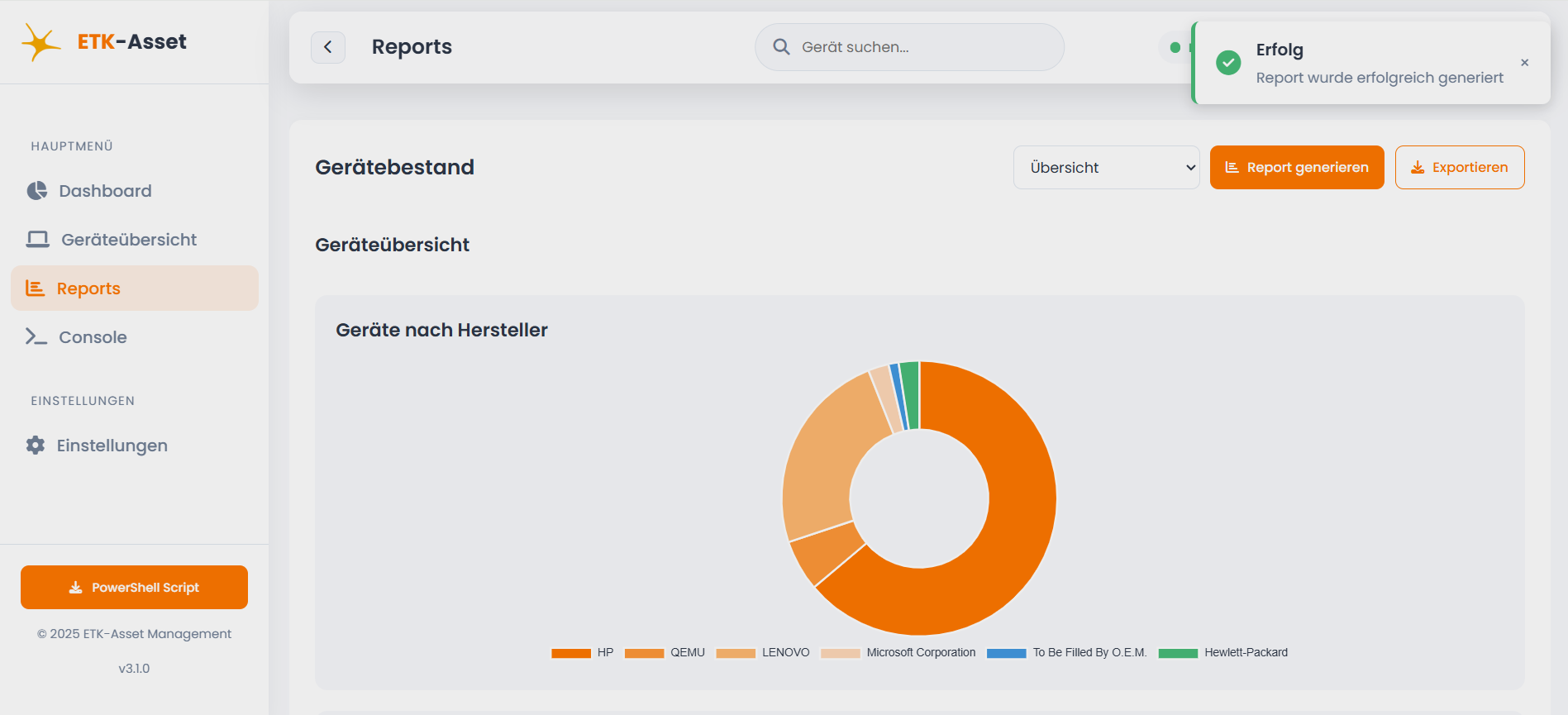
Task: Toggle QEMU legend color swatch
Action: click(645, 653)
